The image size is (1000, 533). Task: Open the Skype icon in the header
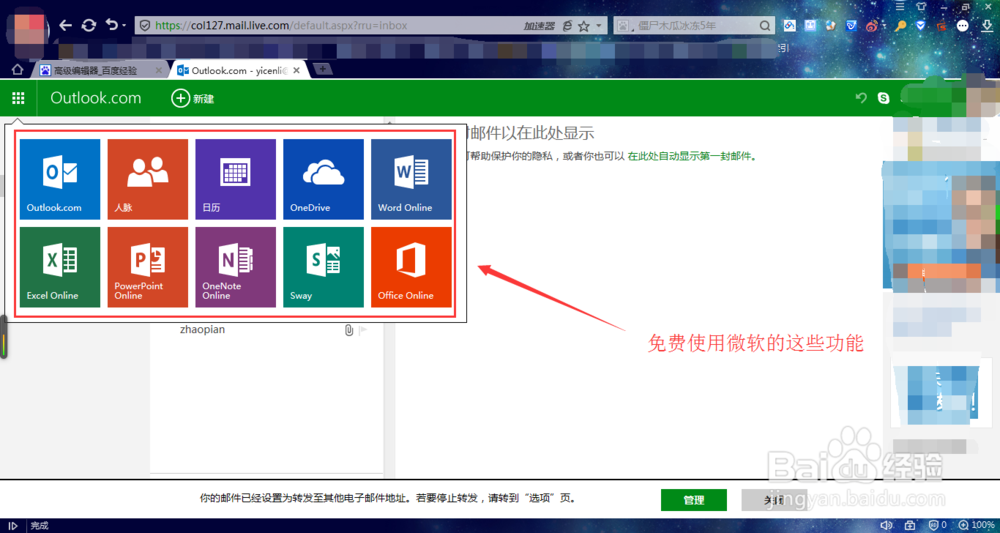click(884, 98)
